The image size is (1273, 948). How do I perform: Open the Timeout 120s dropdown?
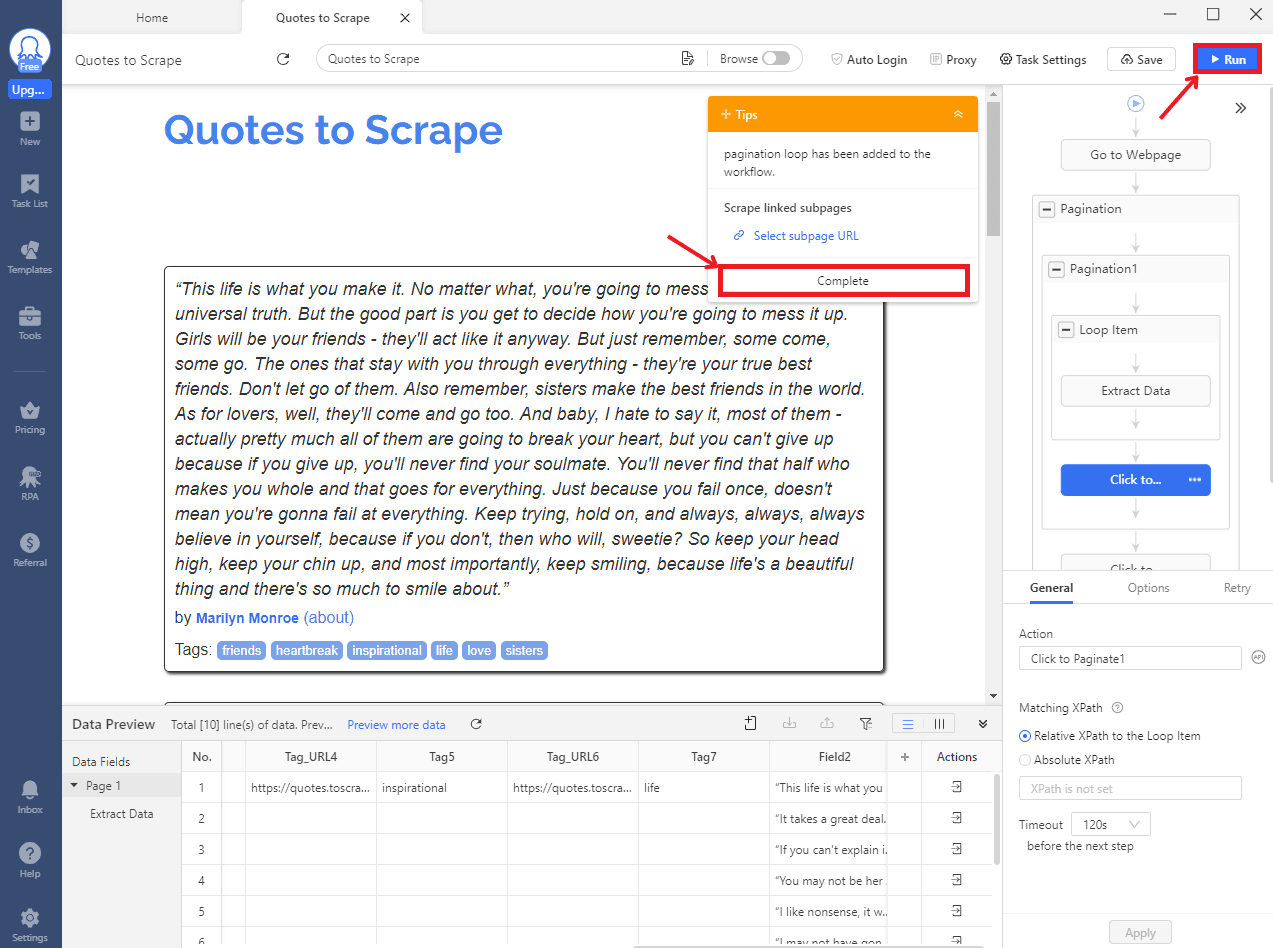click(1110, 825)
